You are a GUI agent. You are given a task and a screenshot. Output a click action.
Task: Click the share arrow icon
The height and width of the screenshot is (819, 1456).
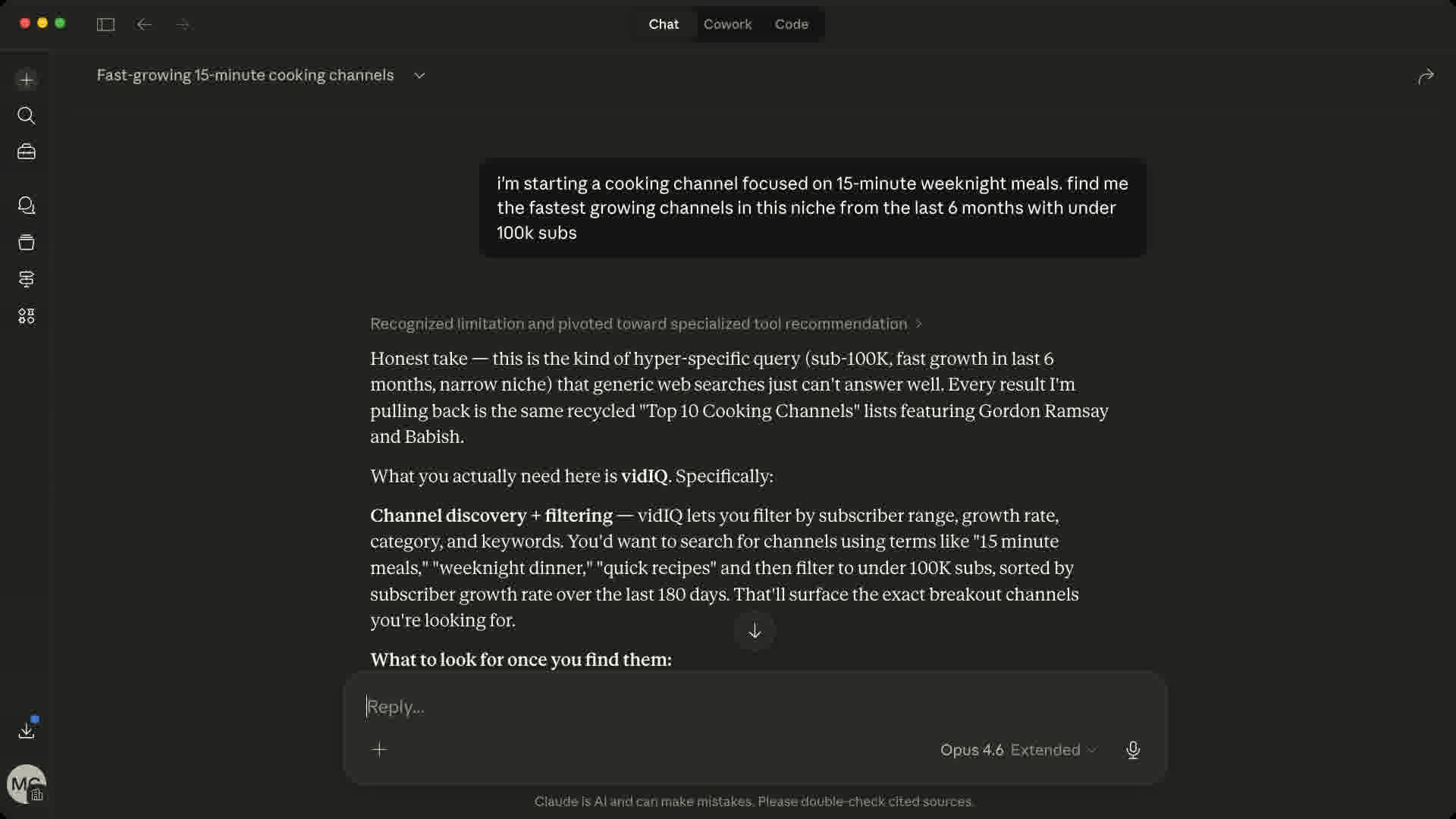[1426, 77]
